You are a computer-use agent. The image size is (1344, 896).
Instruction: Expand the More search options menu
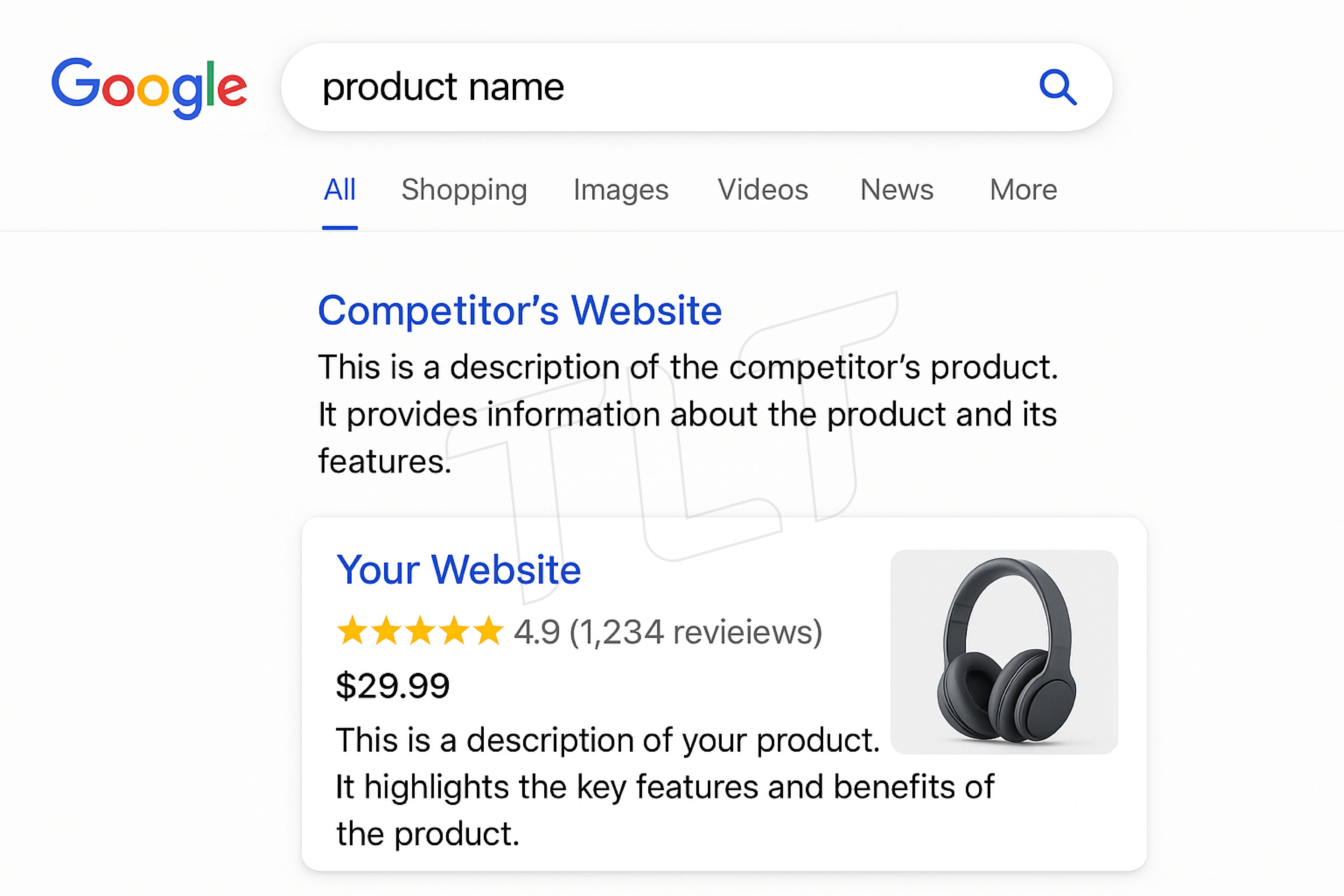1023,190
